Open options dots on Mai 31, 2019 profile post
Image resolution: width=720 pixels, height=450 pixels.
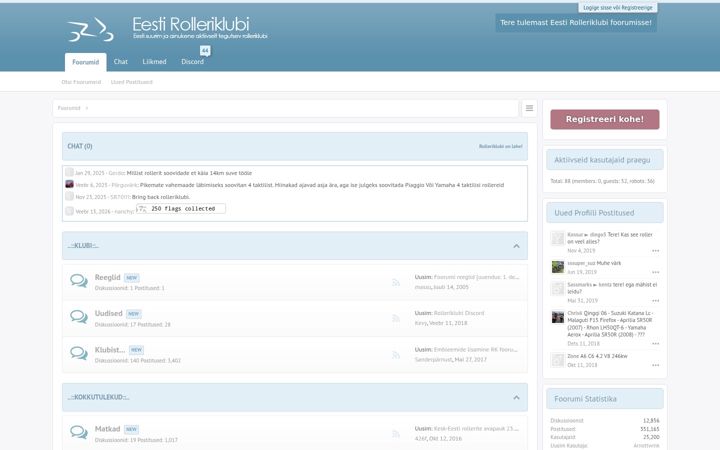tap(655, 301)
